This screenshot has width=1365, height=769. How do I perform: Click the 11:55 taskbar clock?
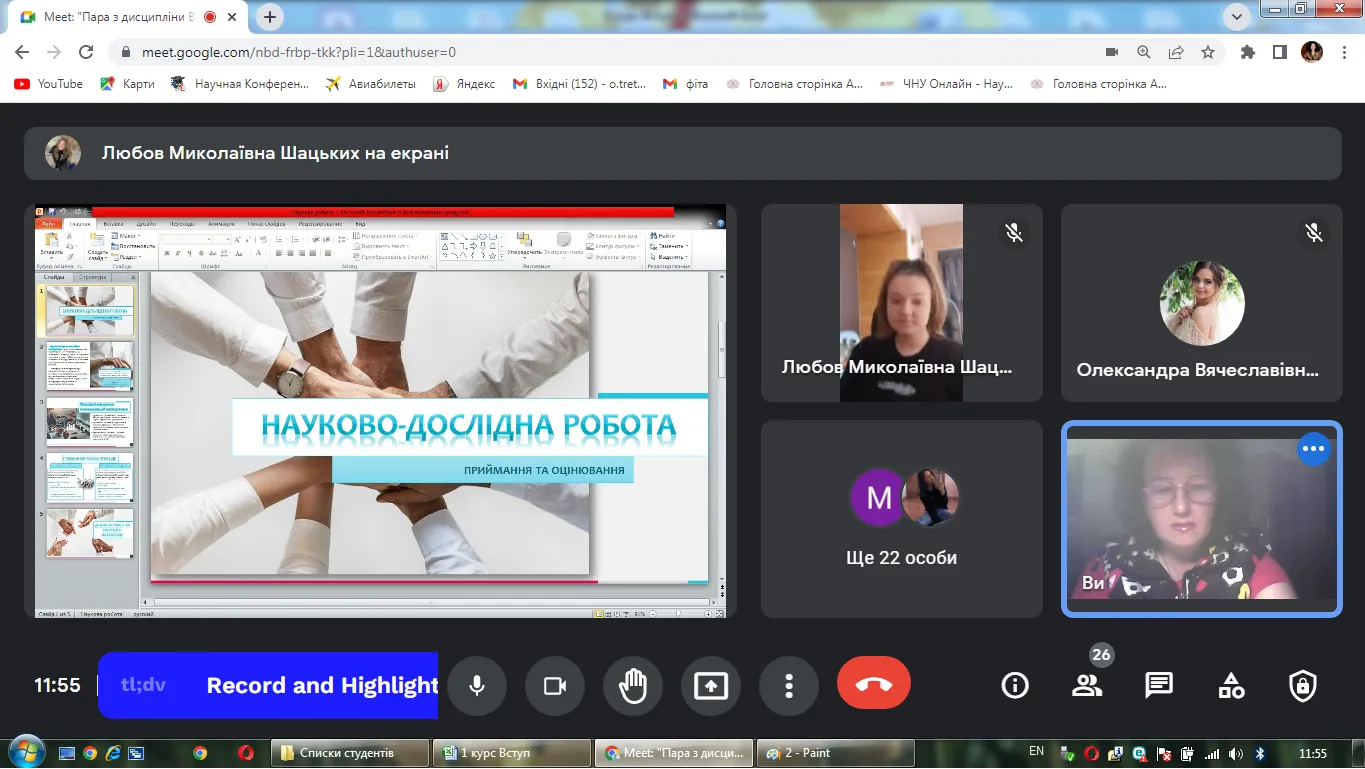[1312, 753]
